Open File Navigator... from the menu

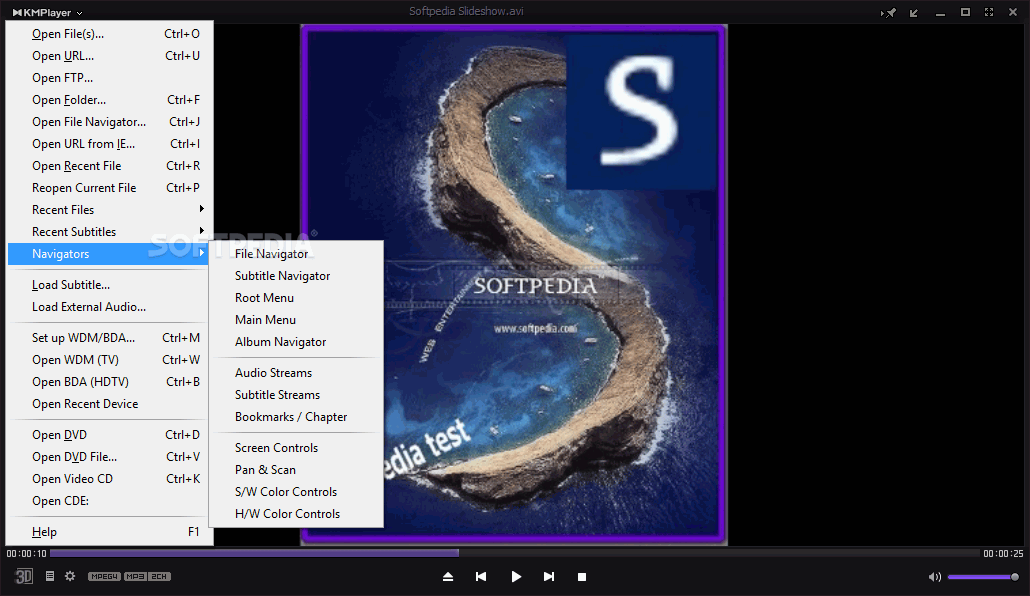click(110, 122)
